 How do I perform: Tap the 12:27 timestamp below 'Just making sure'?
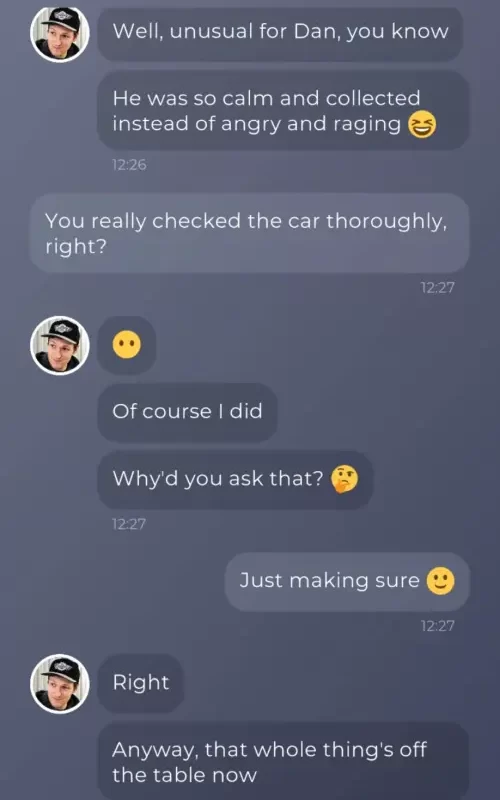pos(437,626)
